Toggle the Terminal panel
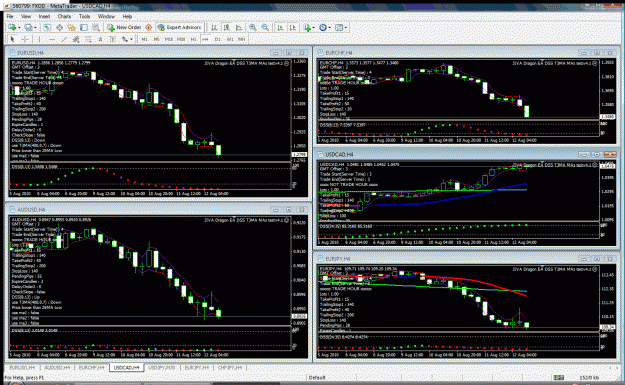Screen dimensions: 625x385 (x=84, y=28)
